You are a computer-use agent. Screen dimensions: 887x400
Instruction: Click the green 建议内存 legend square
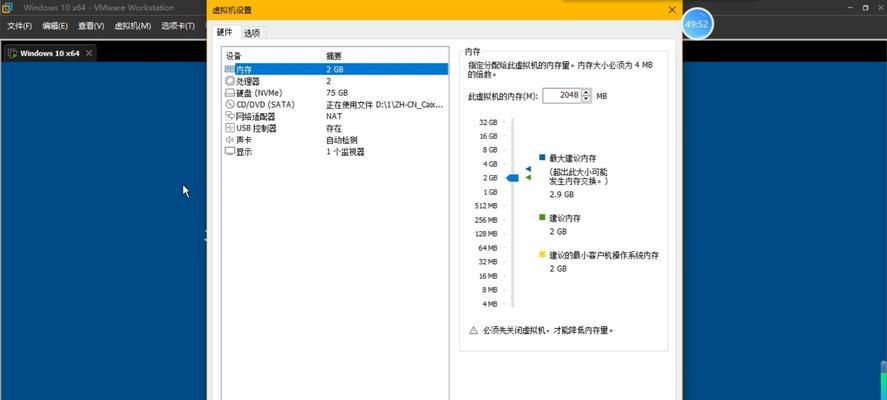tap(542, 217)
